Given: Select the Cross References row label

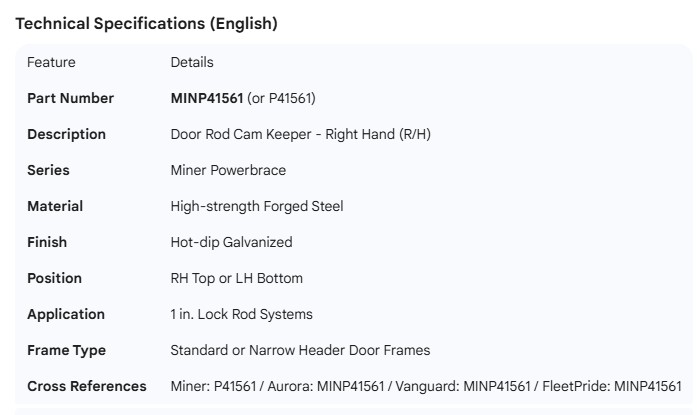Looking at the screenshot, I should (x=86, y=386).
